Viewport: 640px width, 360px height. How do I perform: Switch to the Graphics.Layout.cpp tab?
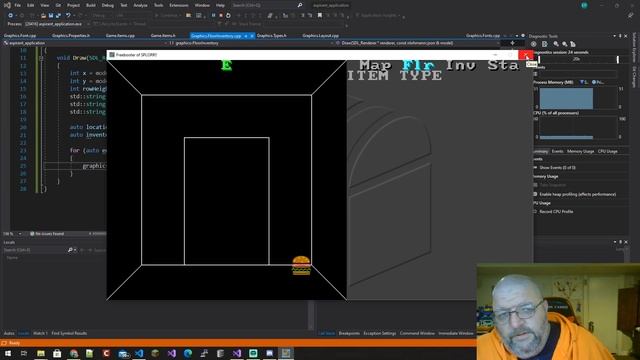(x=320, y=36)
